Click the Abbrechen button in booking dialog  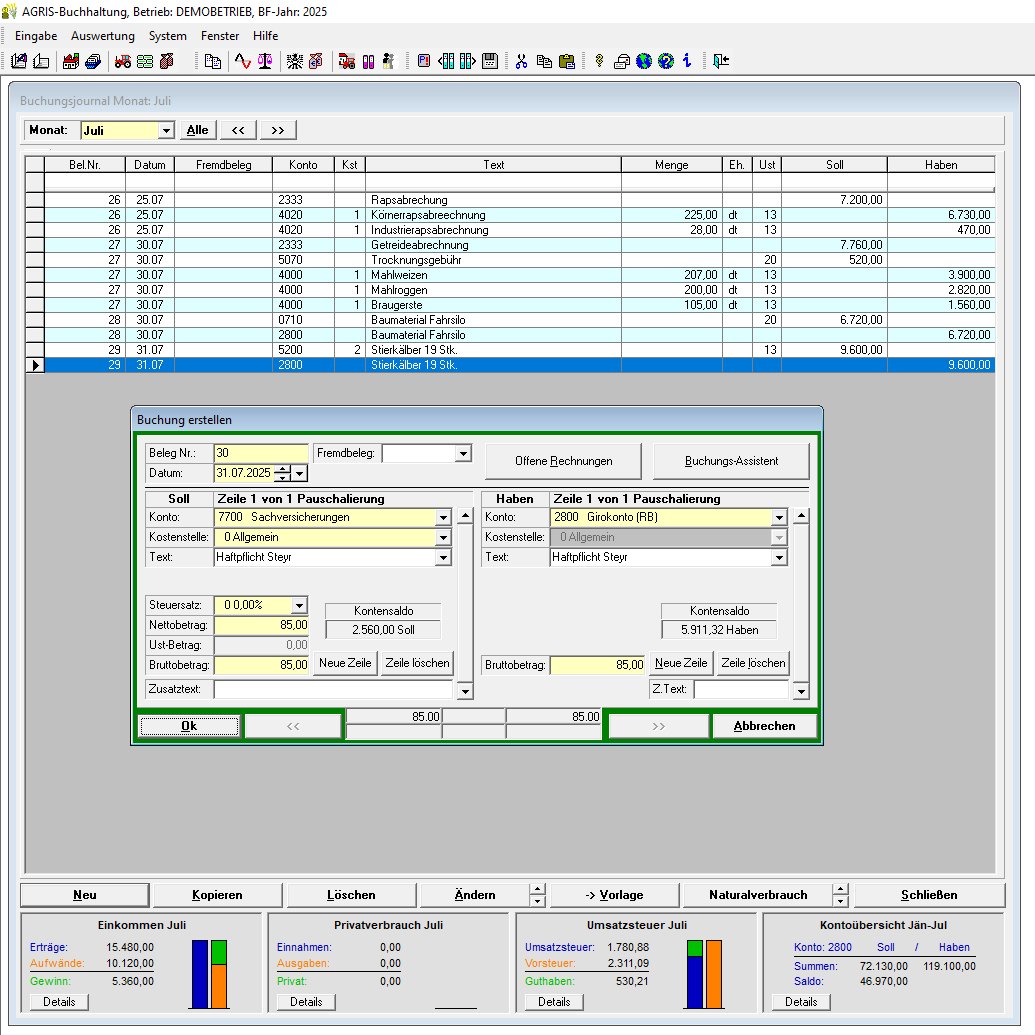pyautogui.click(x=764, y=726)
